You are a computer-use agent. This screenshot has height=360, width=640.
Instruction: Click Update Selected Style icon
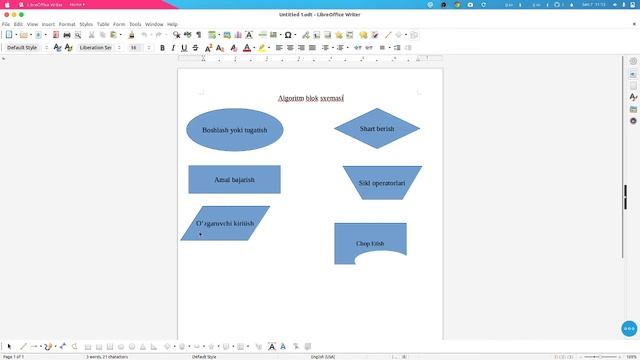[58, 48]
